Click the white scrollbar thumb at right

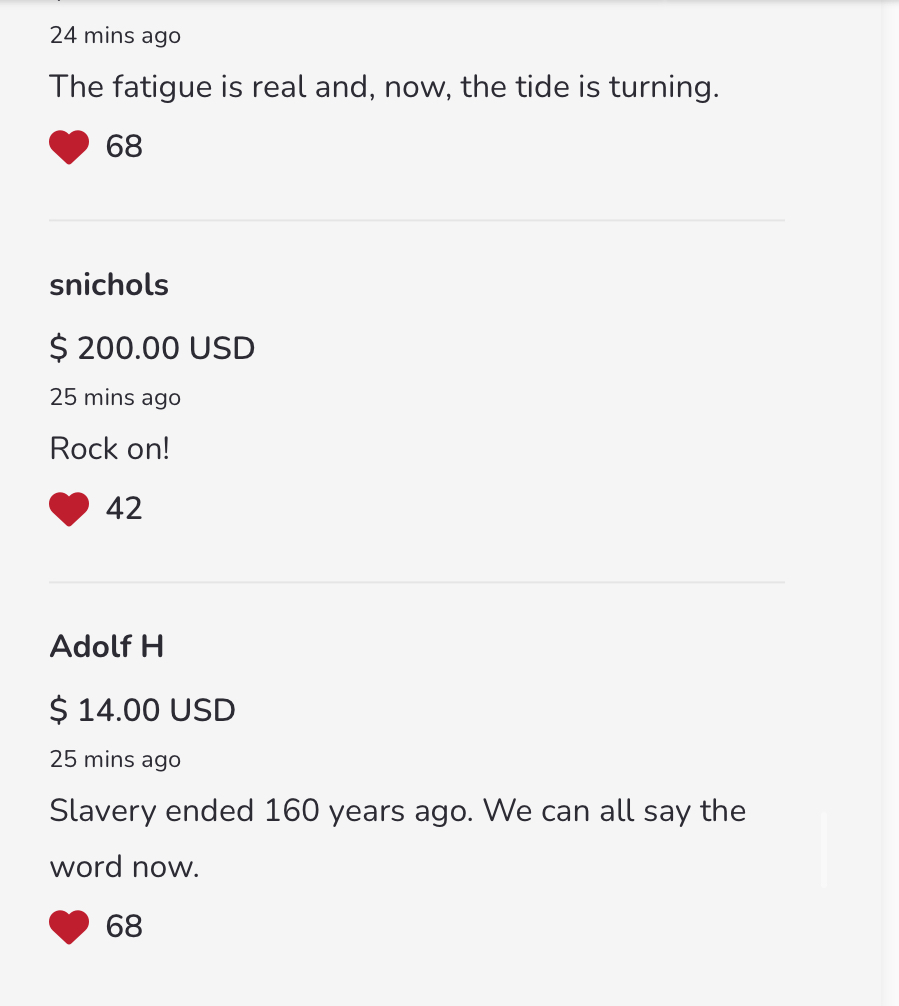pos(824,850)
